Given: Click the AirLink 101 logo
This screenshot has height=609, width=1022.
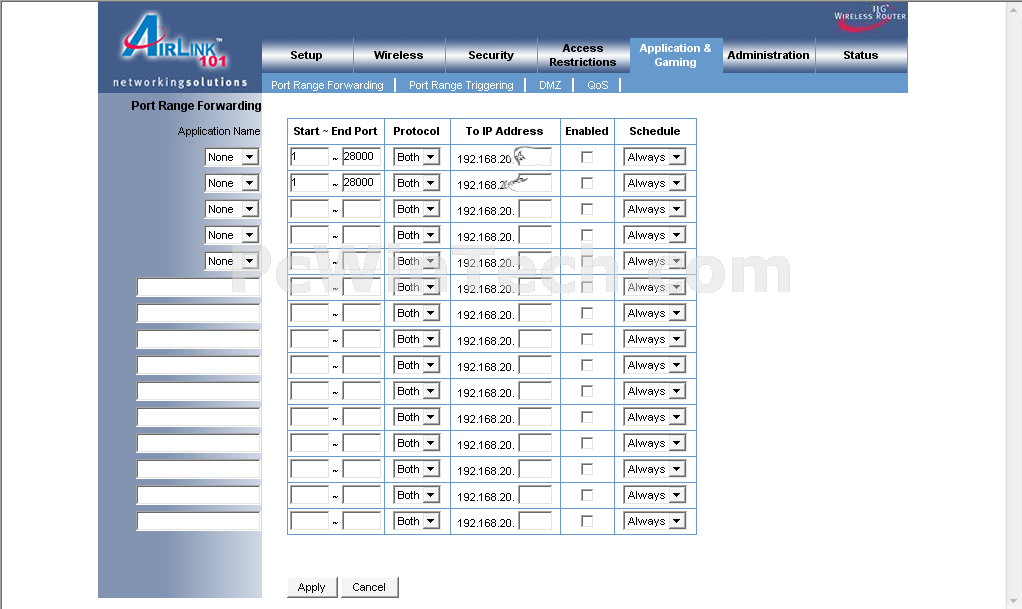Looking at the screenshot, I should [x=176, y=42].
